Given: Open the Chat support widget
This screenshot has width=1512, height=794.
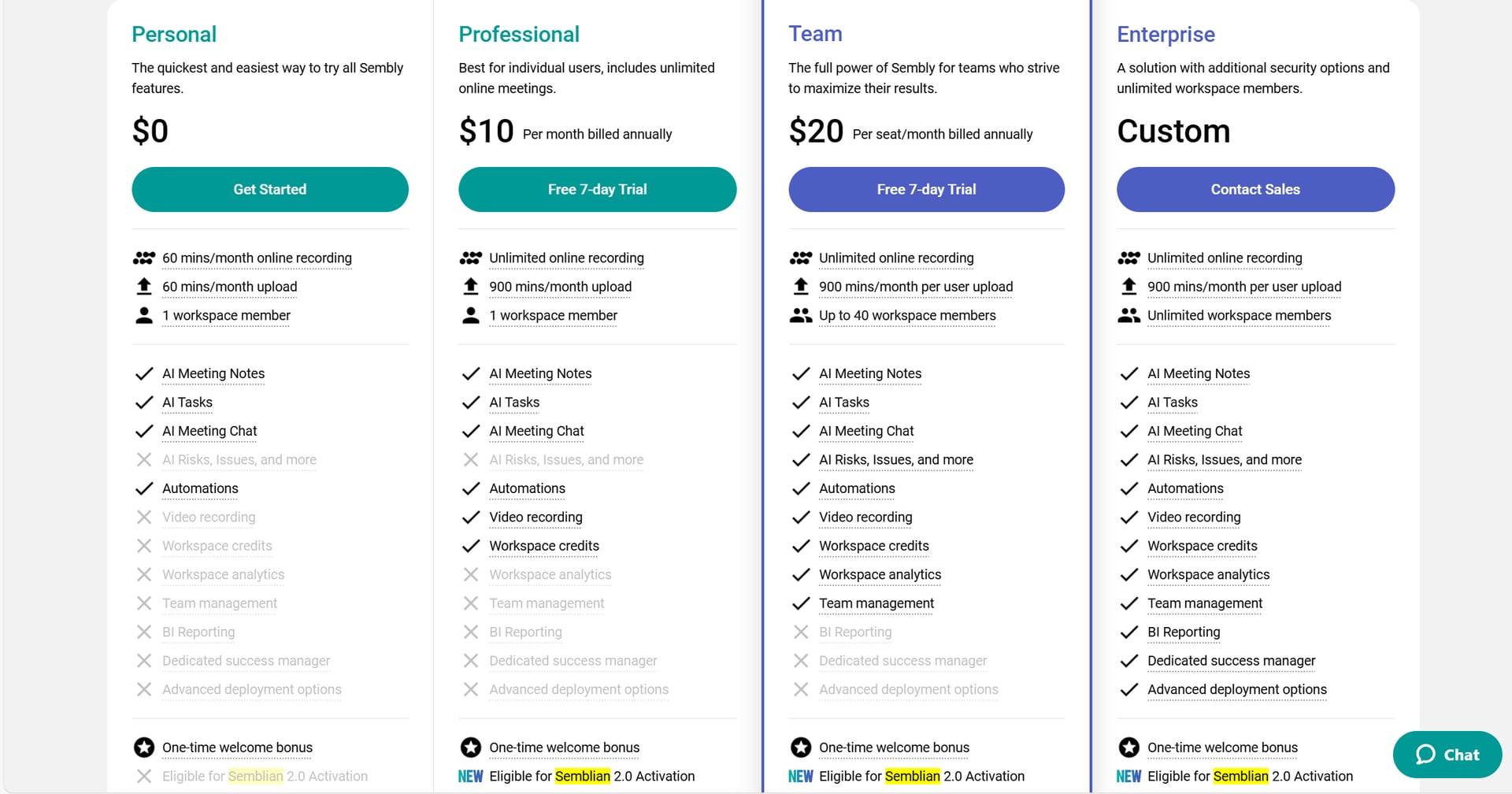Looking at the screenshot, I should click(x=1447, y=755).
